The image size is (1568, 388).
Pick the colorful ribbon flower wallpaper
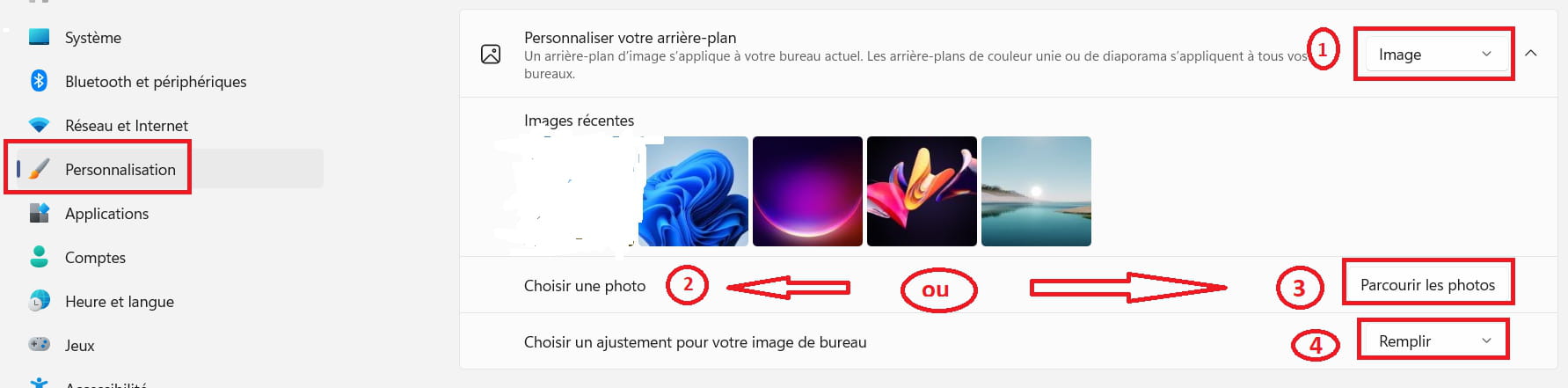[x=922, y=191]
